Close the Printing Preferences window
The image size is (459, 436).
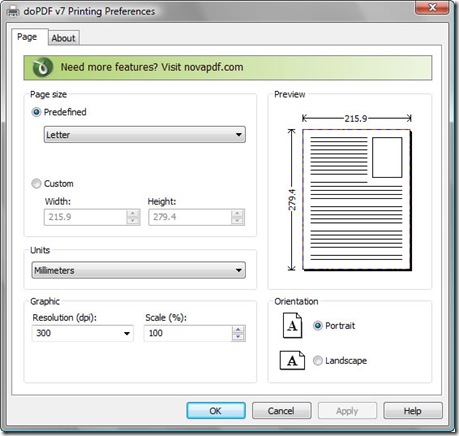pos(432,7)
